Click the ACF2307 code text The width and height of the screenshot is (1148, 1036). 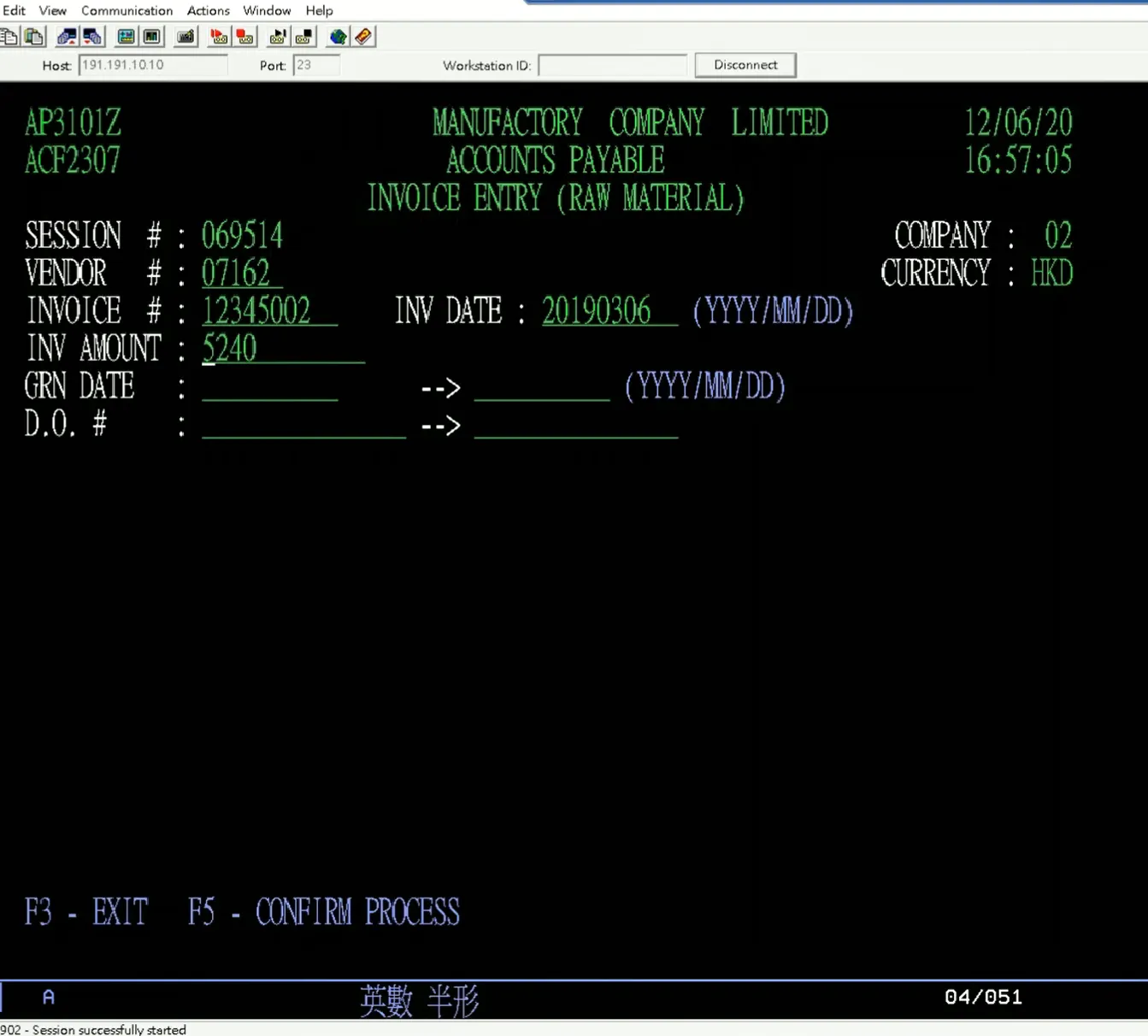pos(73,161)
